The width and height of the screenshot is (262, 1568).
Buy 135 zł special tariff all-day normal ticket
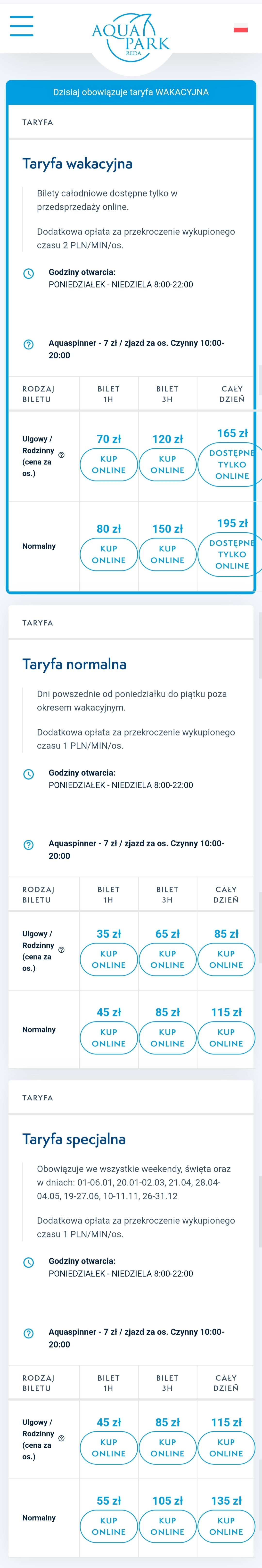coord(226,1526)
